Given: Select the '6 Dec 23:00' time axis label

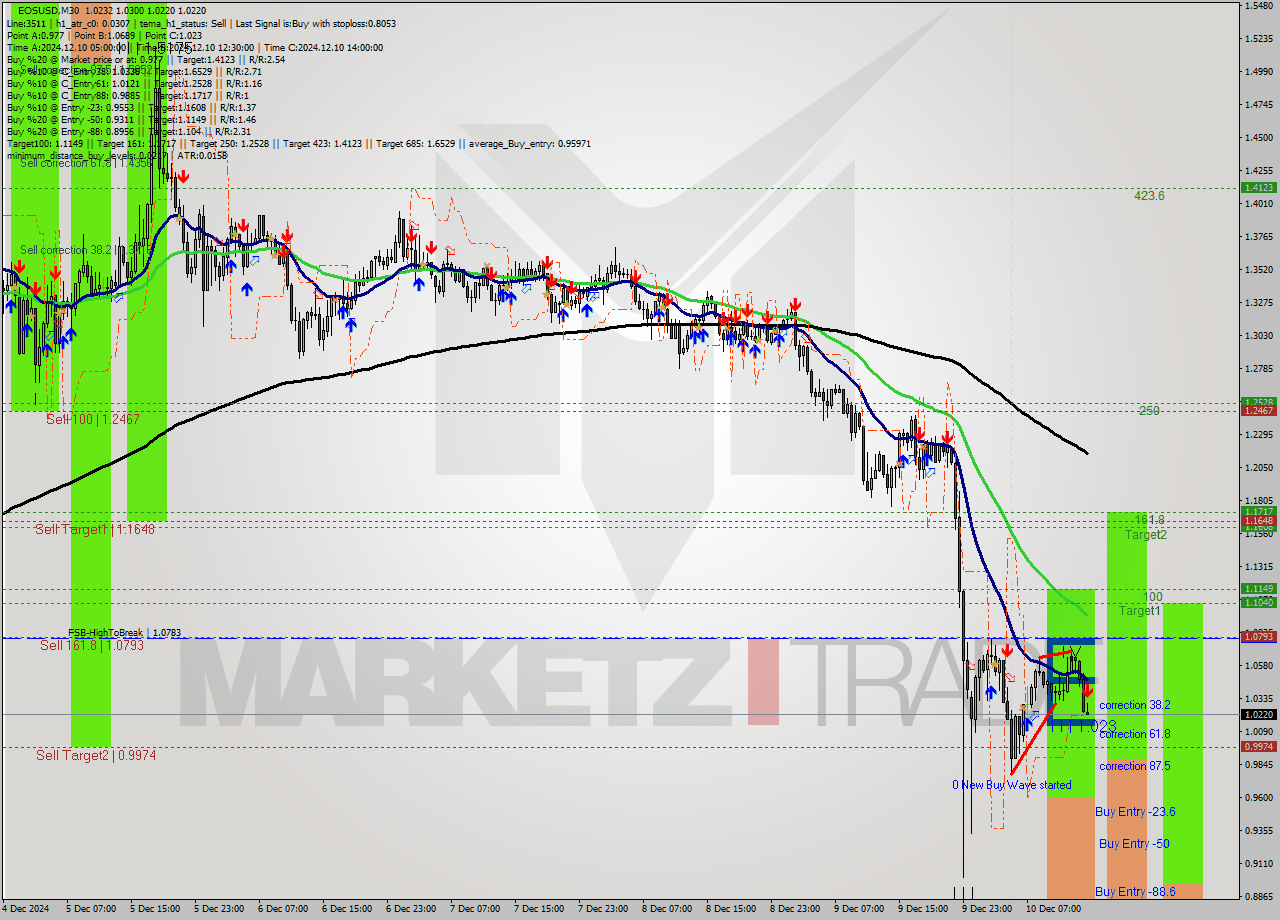Looking at the screenshot, I should (x=410, y=909).
